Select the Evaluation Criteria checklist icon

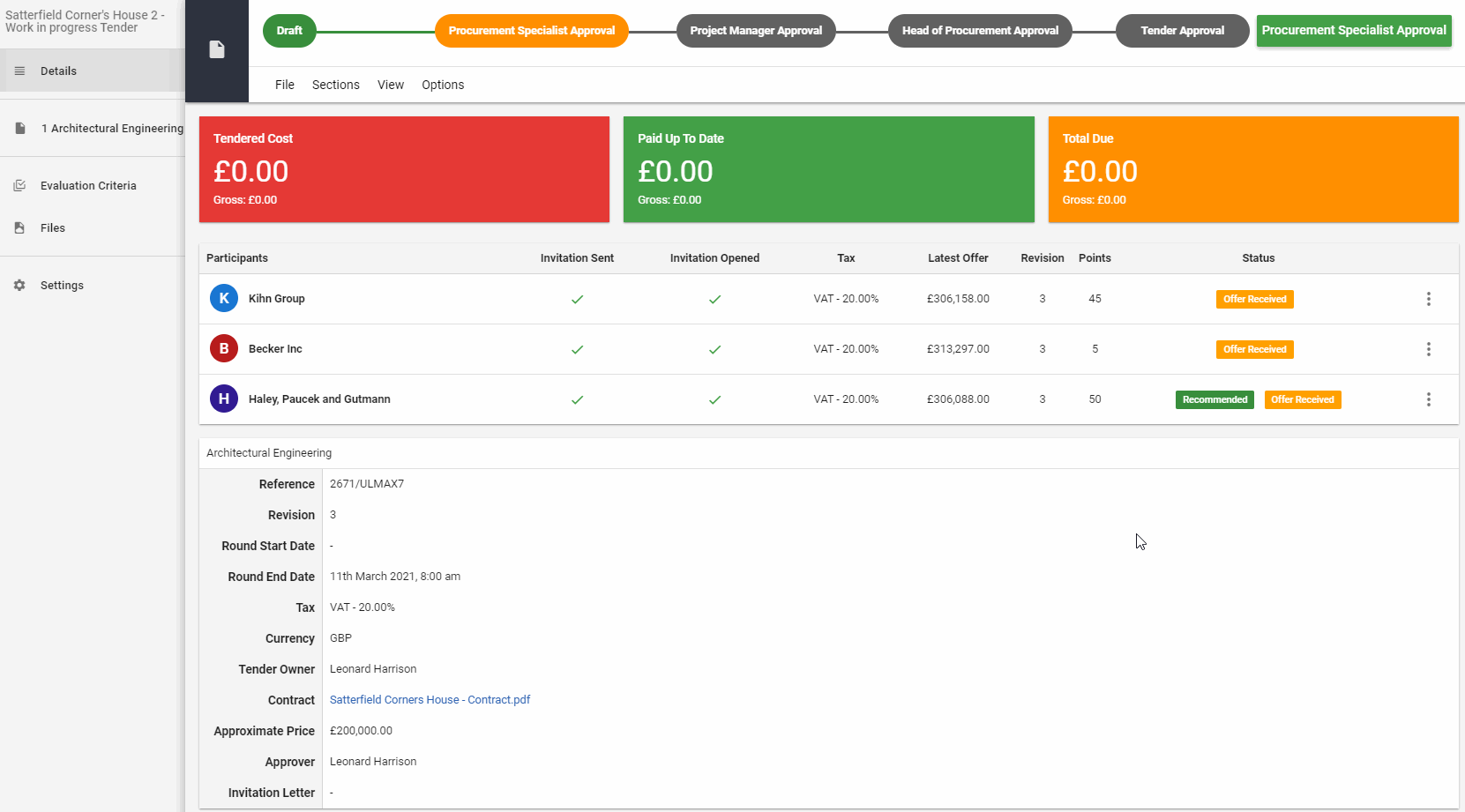point(19,185)
